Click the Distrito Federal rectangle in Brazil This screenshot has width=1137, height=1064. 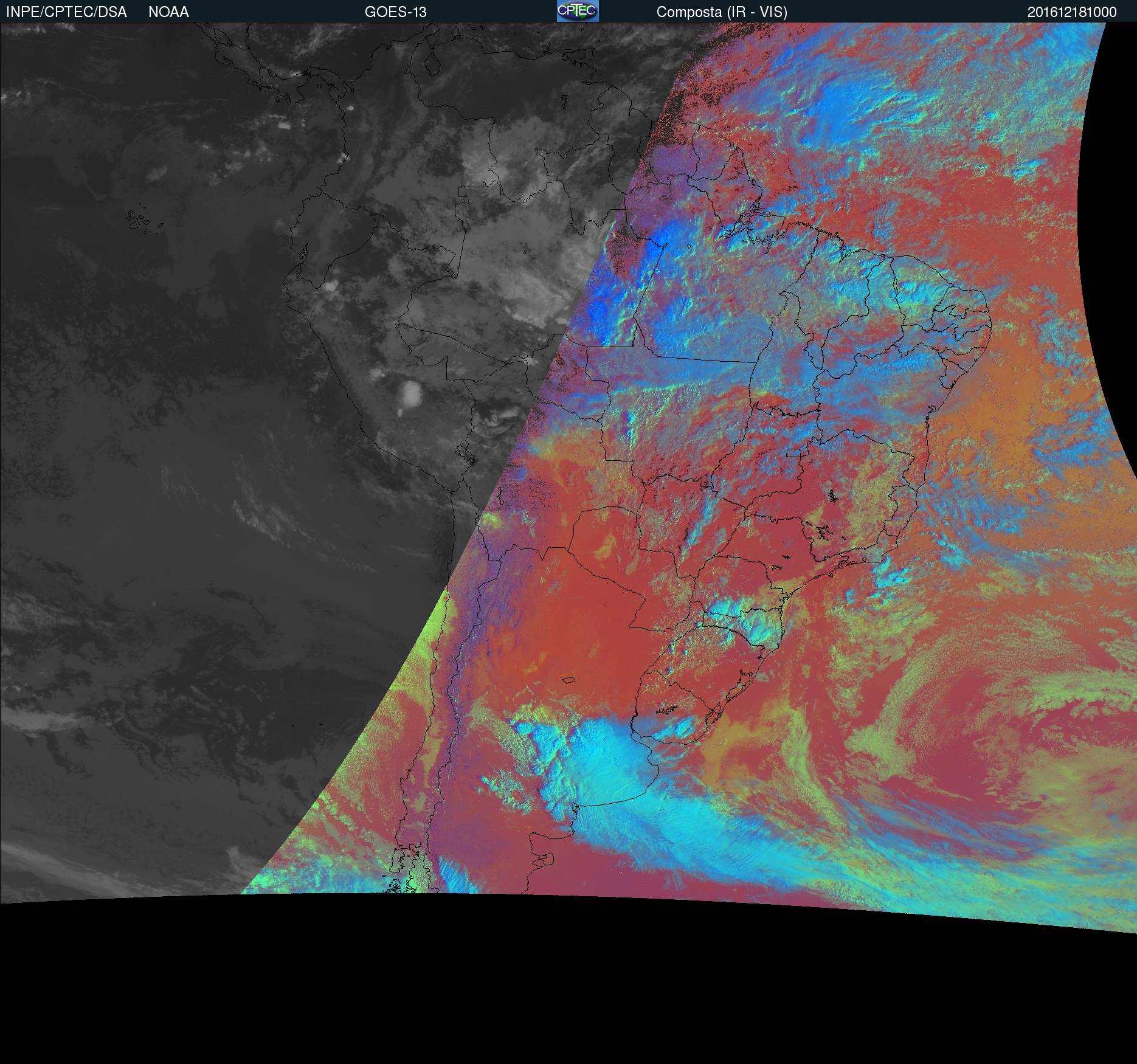[794, 452]
